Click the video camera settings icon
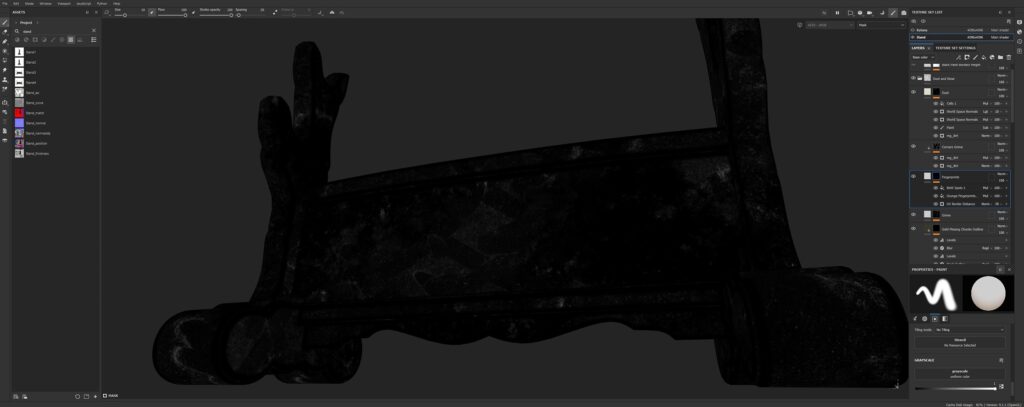Viewport: 1024px width, 407px height. point(871,12)
